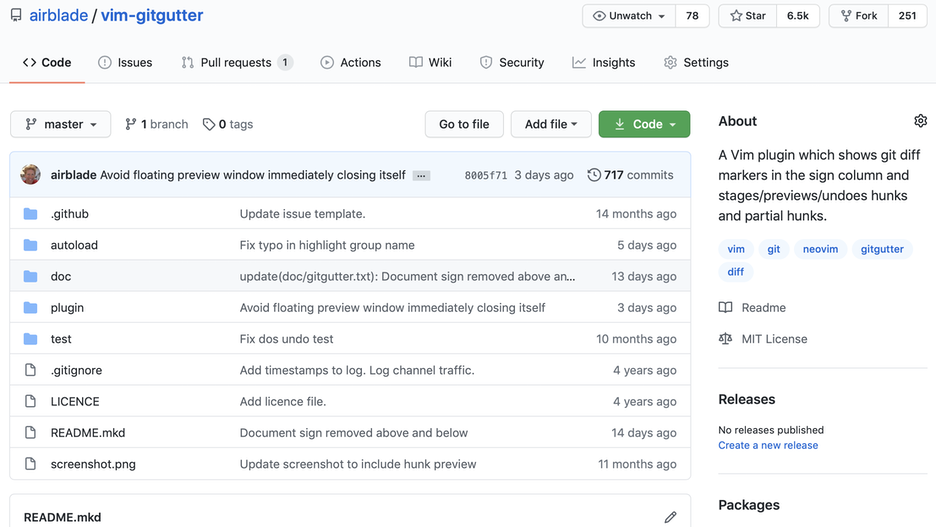Open the test folder icon
936x527 pixels.
[x=30, y=339]
